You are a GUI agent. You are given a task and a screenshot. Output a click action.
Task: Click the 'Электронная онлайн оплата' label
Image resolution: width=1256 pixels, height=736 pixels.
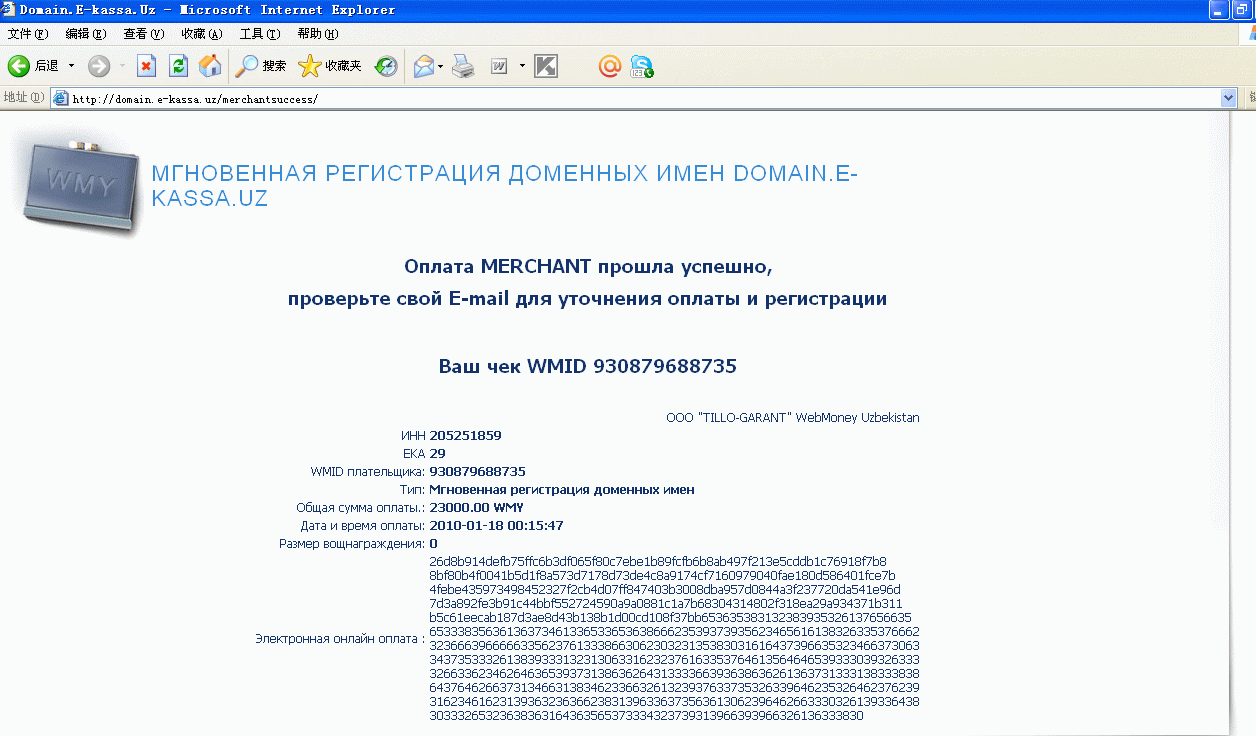click(340, 638)
